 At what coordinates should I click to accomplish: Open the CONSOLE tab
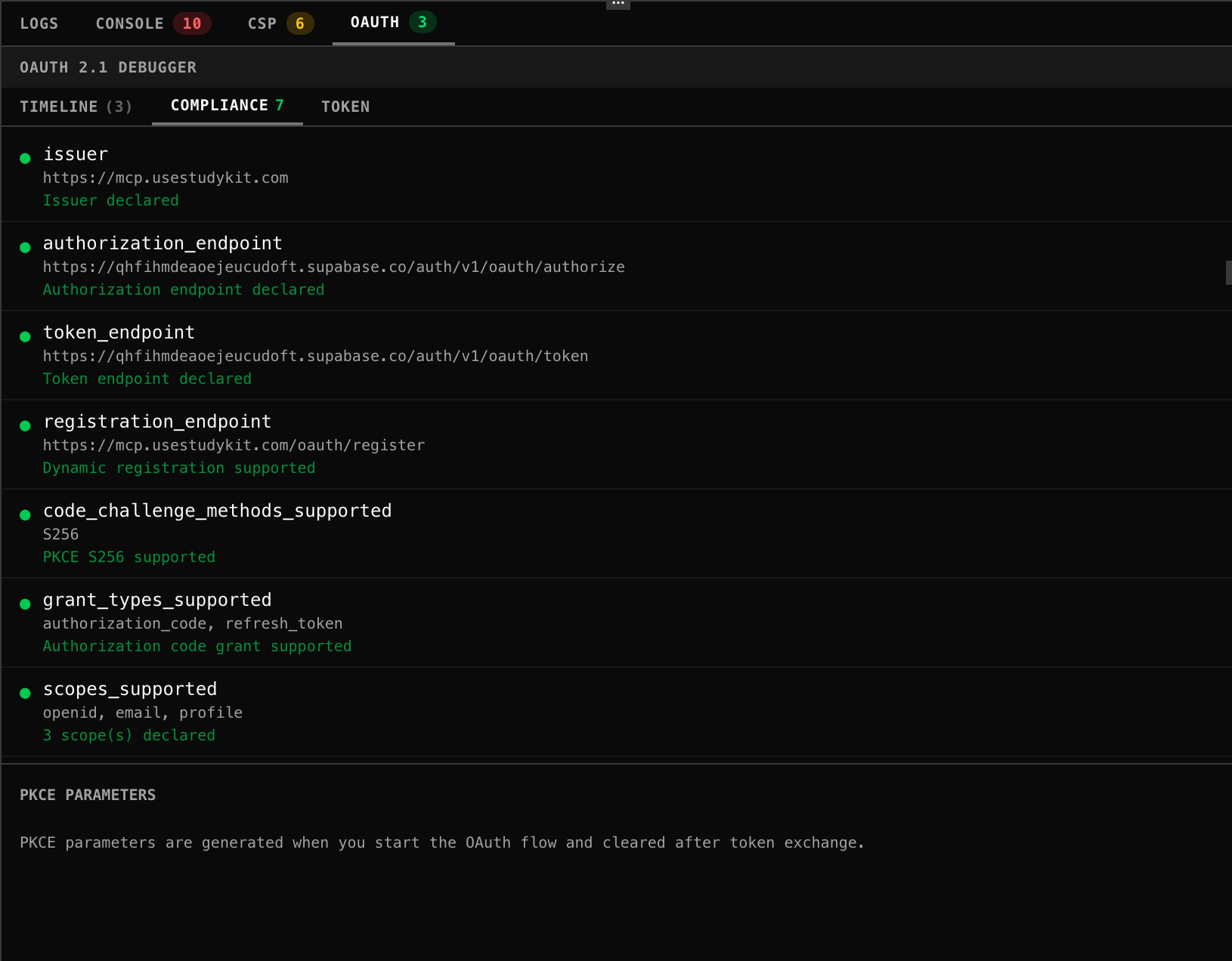[153, 23]
